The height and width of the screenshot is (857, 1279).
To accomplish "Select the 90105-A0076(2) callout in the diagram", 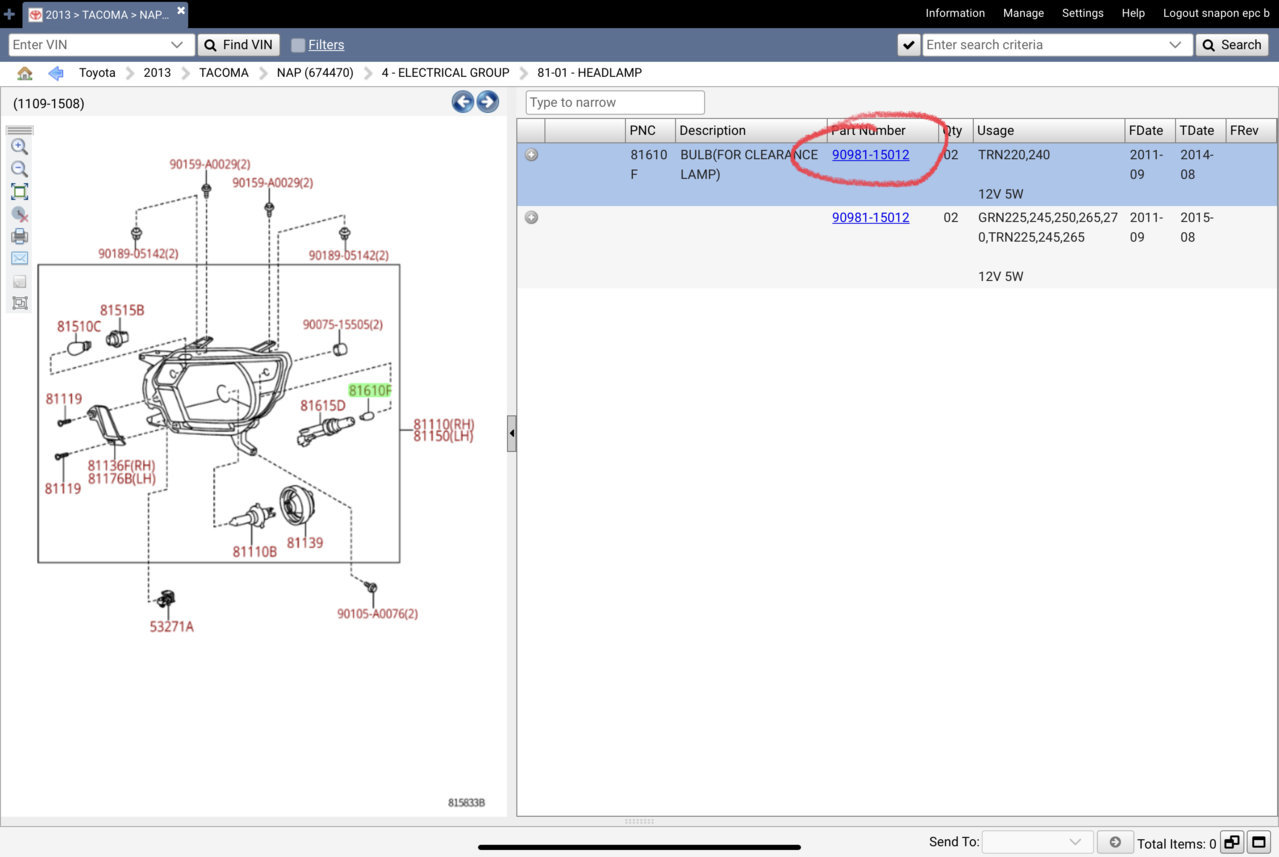I will tap(377, 613).
